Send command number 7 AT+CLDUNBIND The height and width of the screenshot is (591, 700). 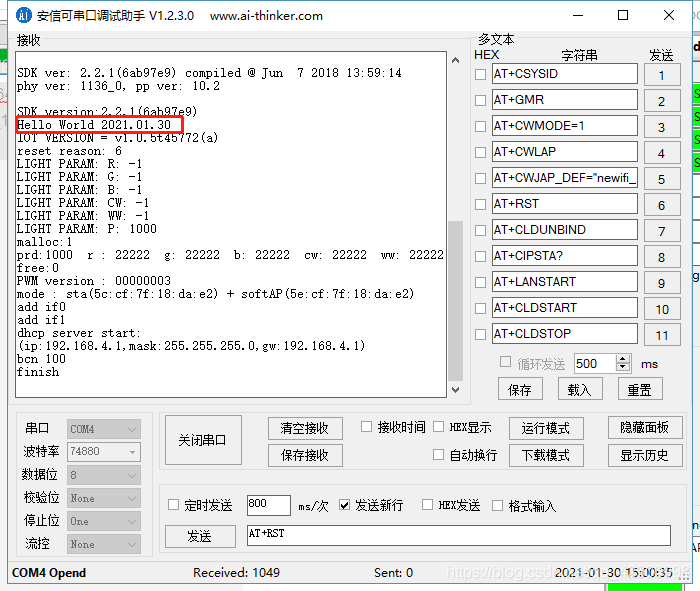point(662,231)
